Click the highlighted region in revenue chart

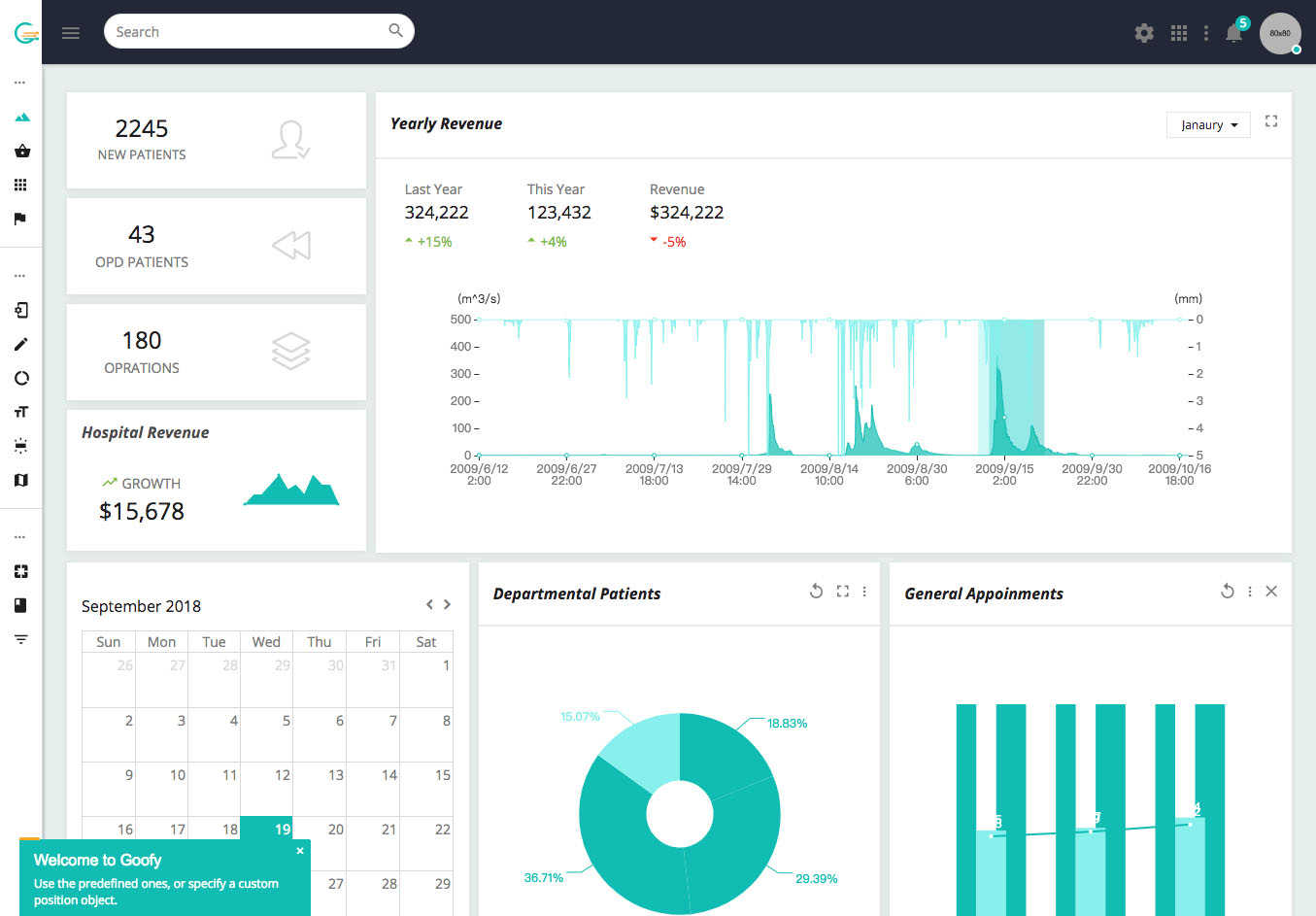tap(1010, 387)
